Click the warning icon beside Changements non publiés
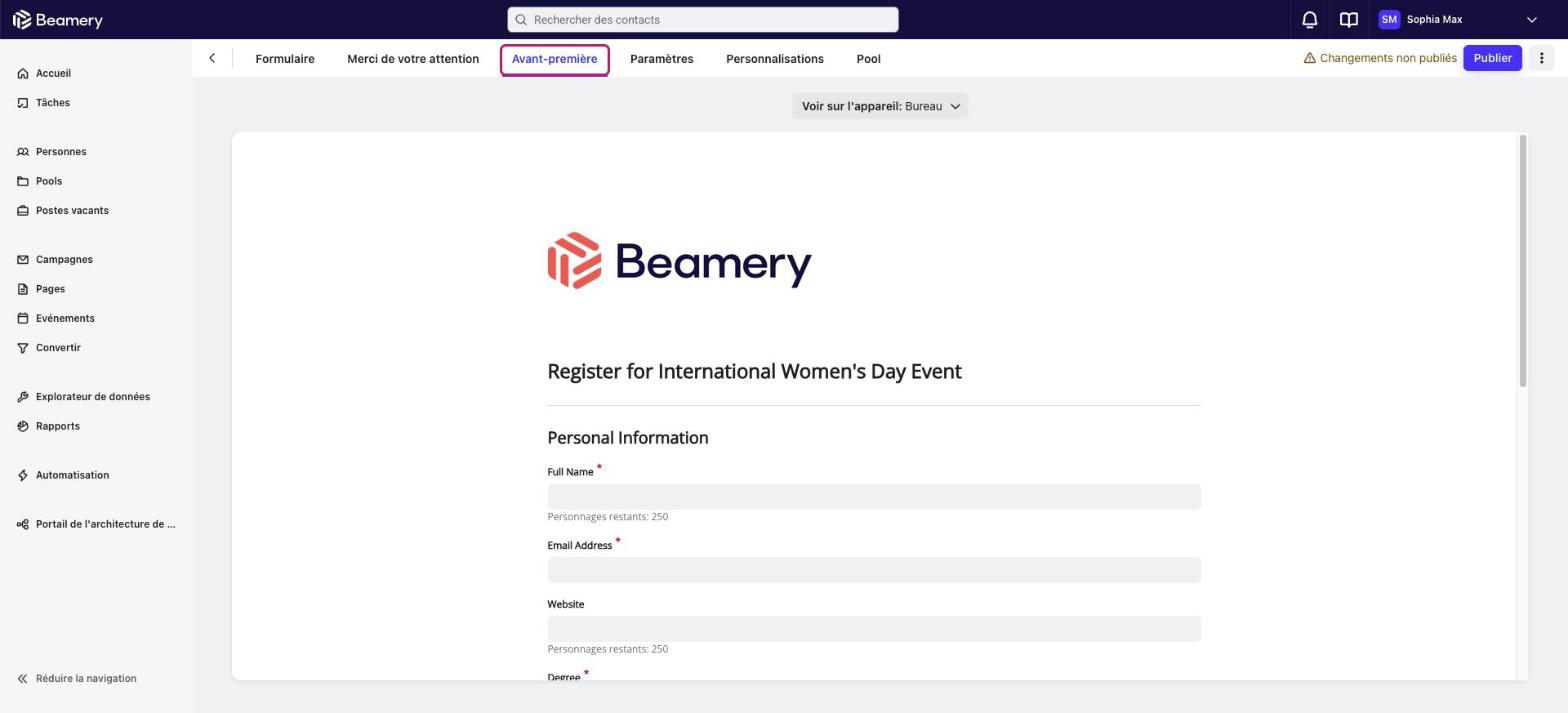The width and height of the screenshot is (1568, 713). [1309, 59]
